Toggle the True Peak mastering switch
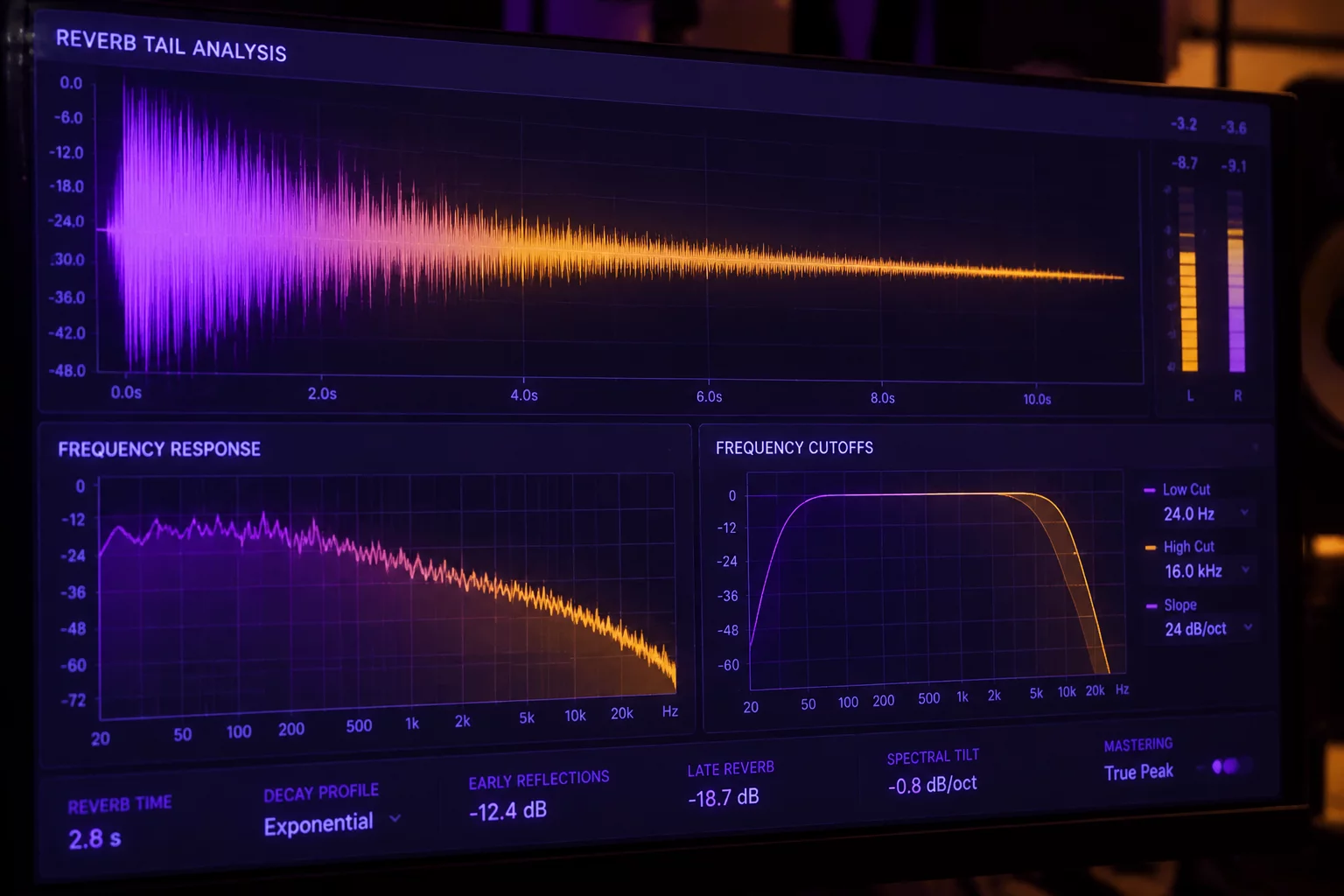Viewport: 1344px width, 896px height. point(1226,766)
